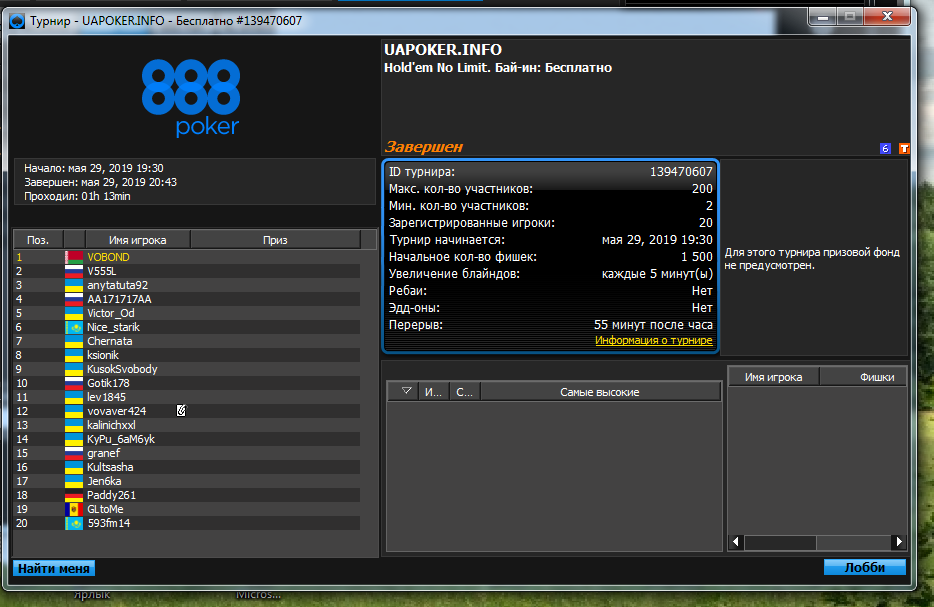Click the flag beside KusokSvobody

pos(74,369)
